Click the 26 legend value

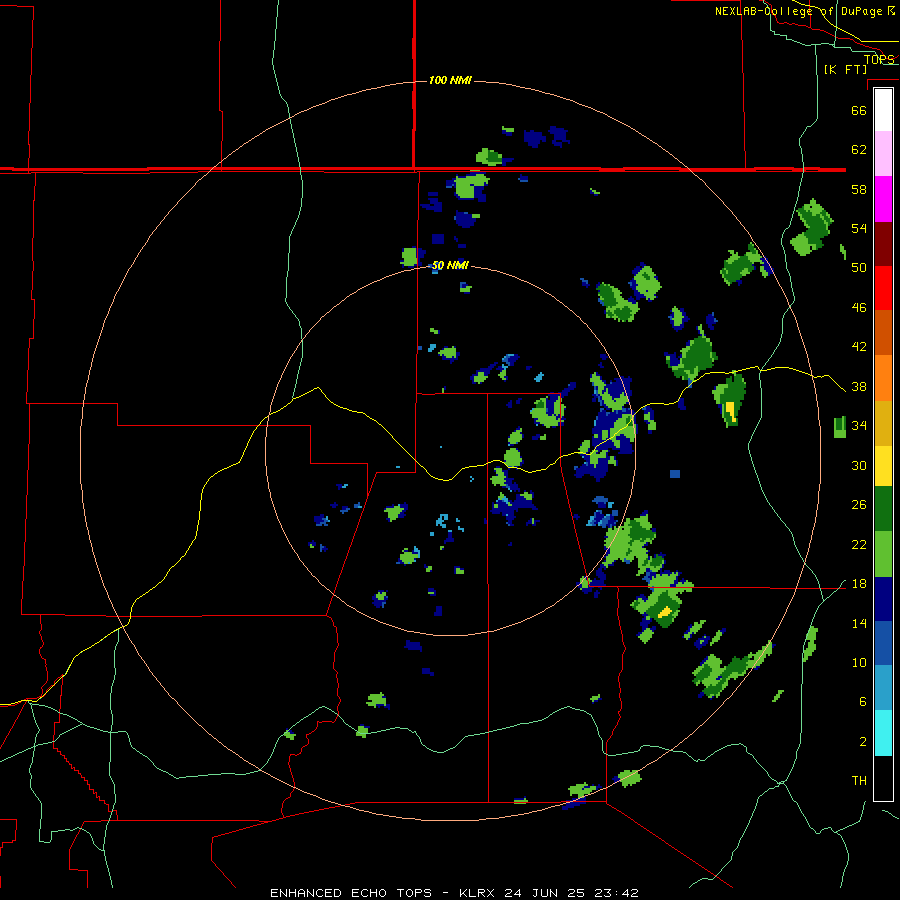859,505
